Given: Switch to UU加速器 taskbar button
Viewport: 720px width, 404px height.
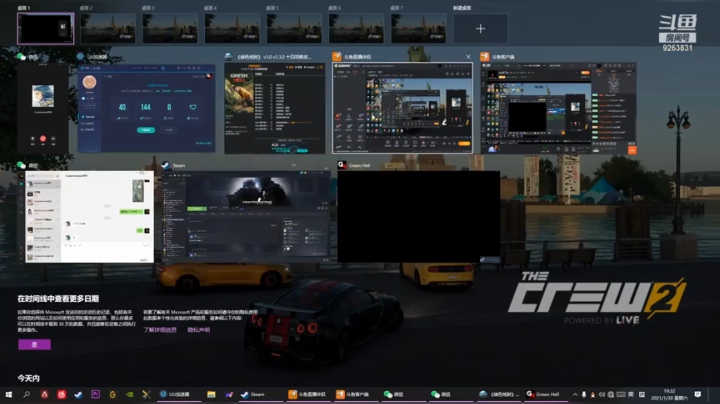Looking at the screenshot, I should click(x=179, y=394).
